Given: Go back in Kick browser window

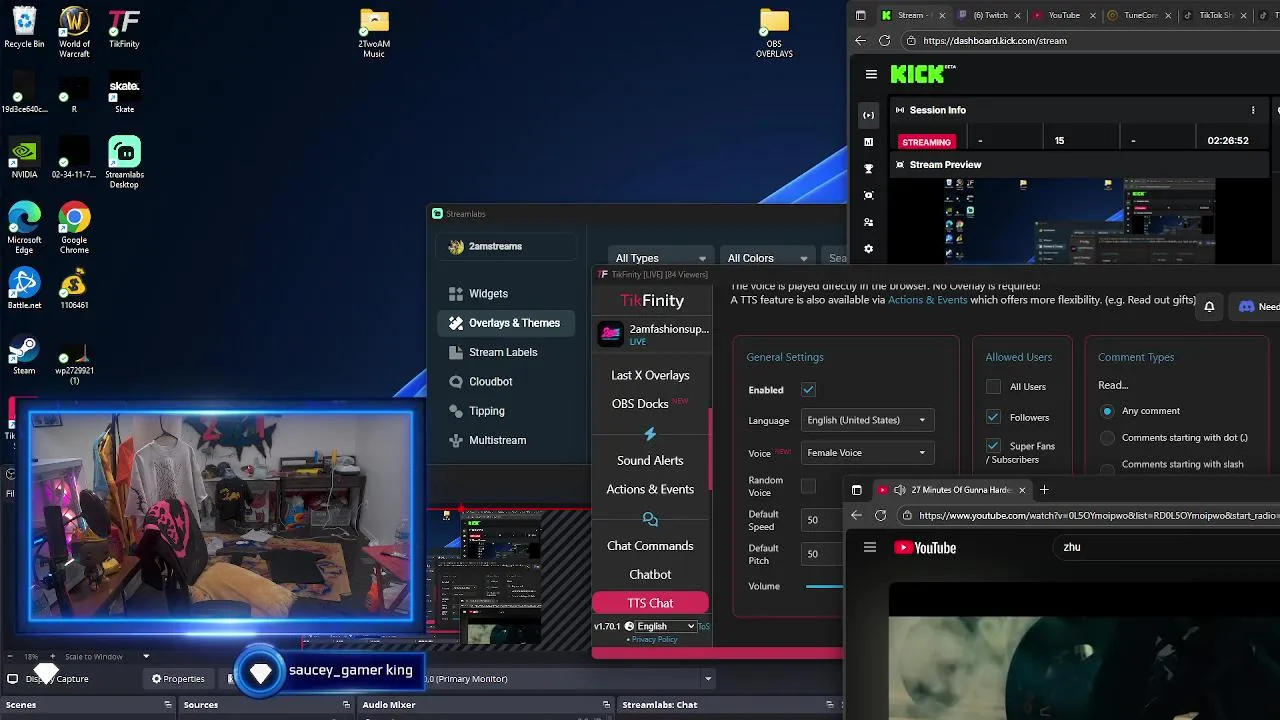Looking at the screenshot, I should coord(860,41).
